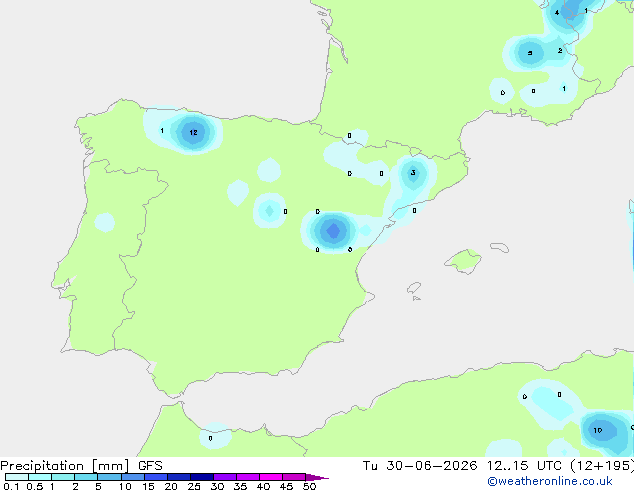Image resolution: width=634 pixels, height=490 pixels.
Task: Click the small rain patch over Portugal
Action: [105, 222]
